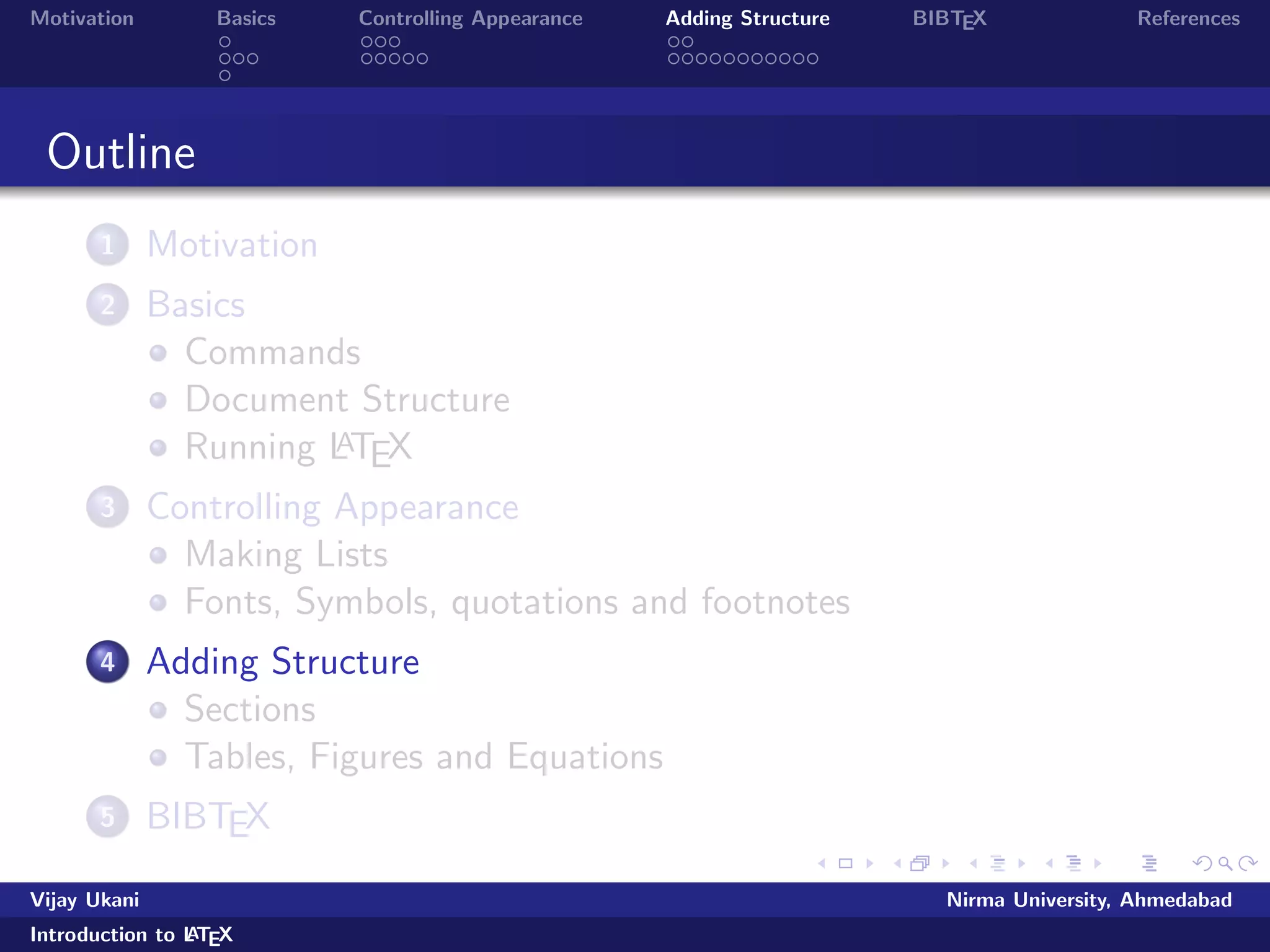Open the Commands subsection link
Image resolution: width=1270 pixels, height=952 pixels.
273,352
